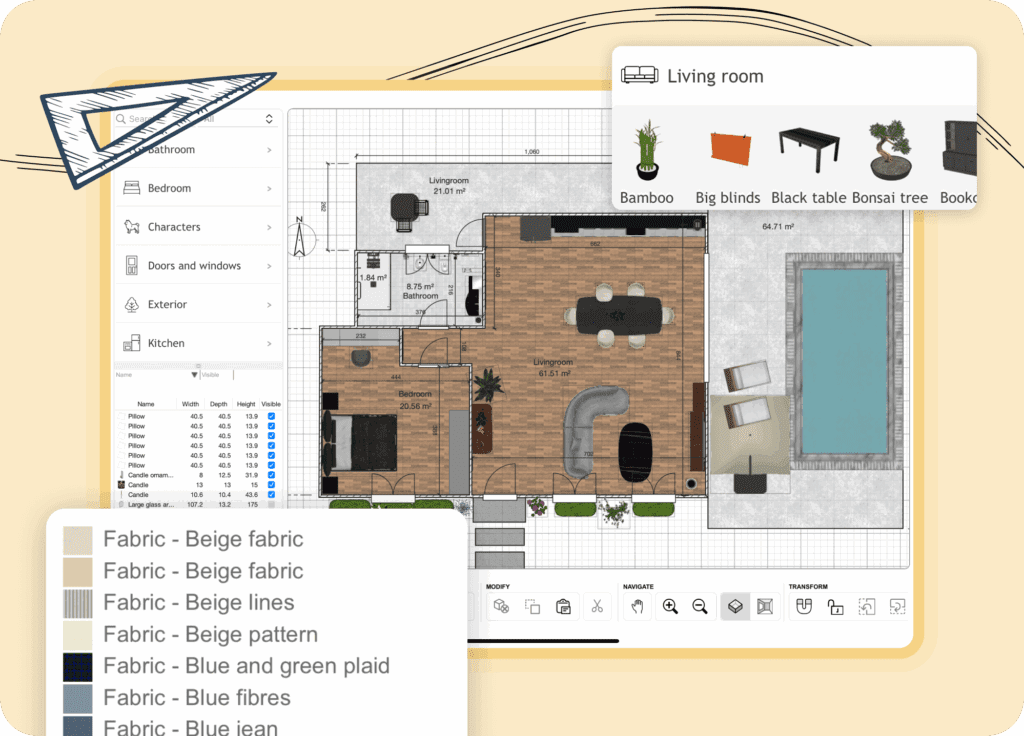Click the zoom out magnifier icon
1024x736 pixels.
click(x=700, y=606)
